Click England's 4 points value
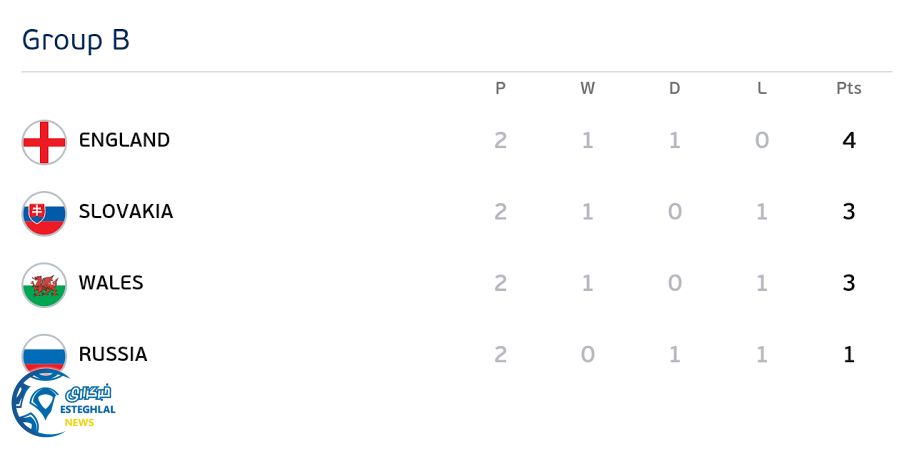Image resolution: width=914 pixels, height=456 pixels. click(x=849, y=140)
